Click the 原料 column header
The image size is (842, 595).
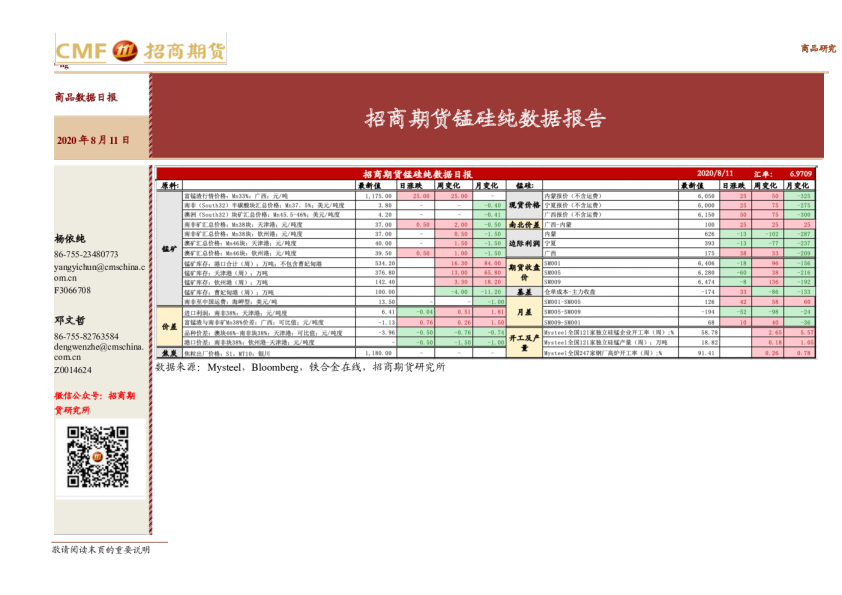(169, 185)
